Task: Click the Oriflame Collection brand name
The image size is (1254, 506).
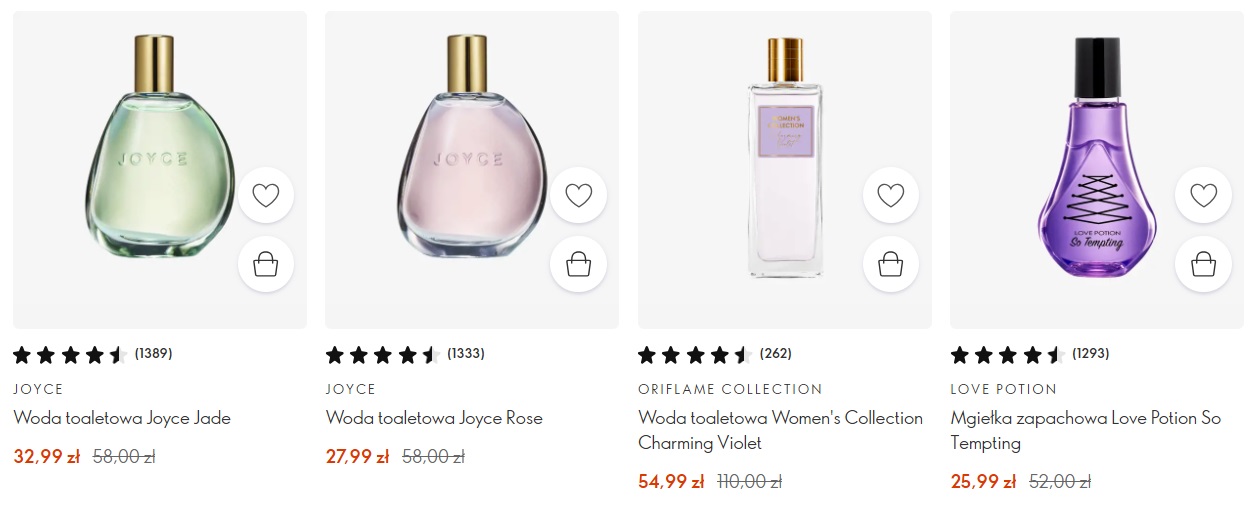Action: [730, 389]
